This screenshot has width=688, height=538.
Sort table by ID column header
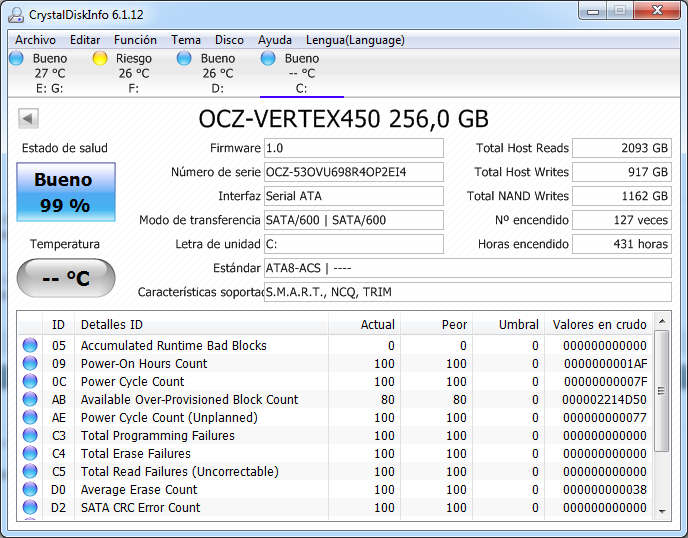coord(58,325)
